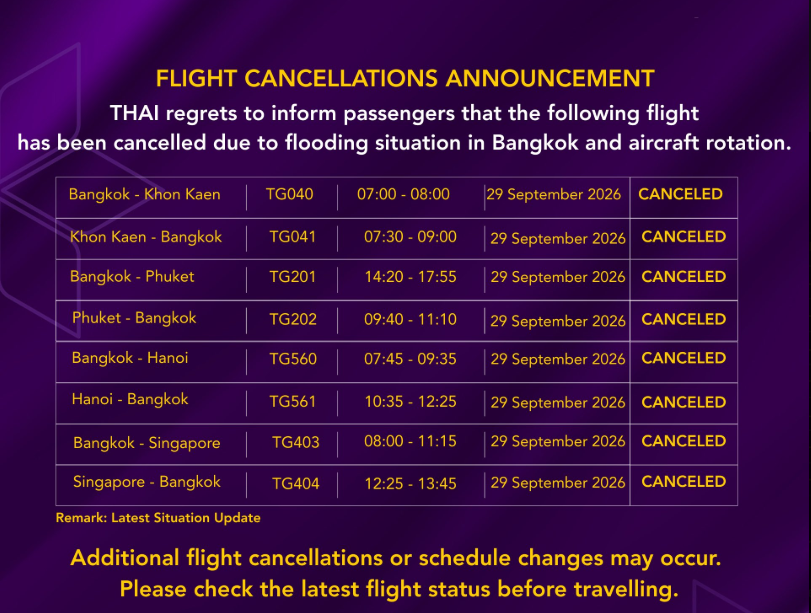The image size is (811, 613).
Task: Select the Singapore - Bangkok route
Action: point(147,482)
